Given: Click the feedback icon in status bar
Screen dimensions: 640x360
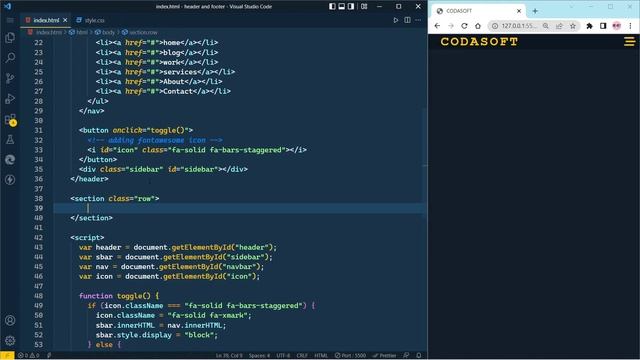Looking at the screenshot, I should pos(406,356).
